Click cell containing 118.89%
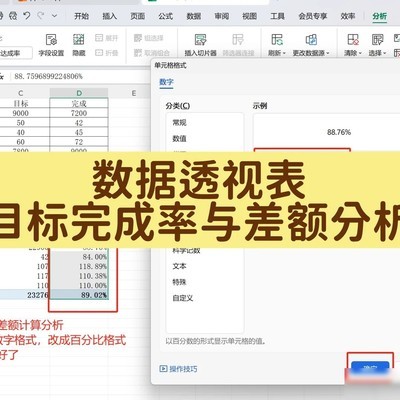Image resolution: width=400 pixels, height=400 pixels. pyautogui.click(x=79, y=266)
